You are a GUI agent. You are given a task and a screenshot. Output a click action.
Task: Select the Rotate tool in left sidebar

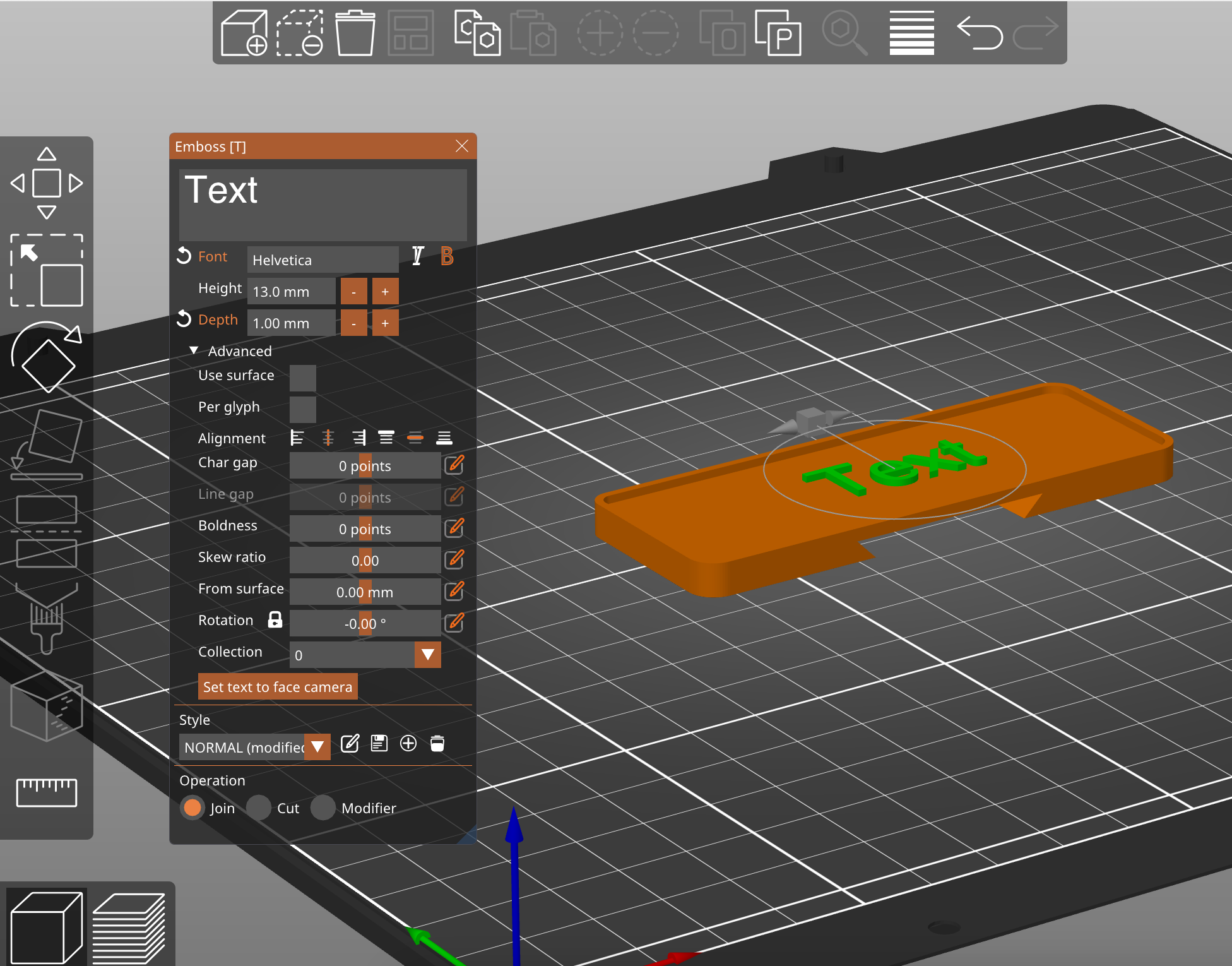point(46,357)
